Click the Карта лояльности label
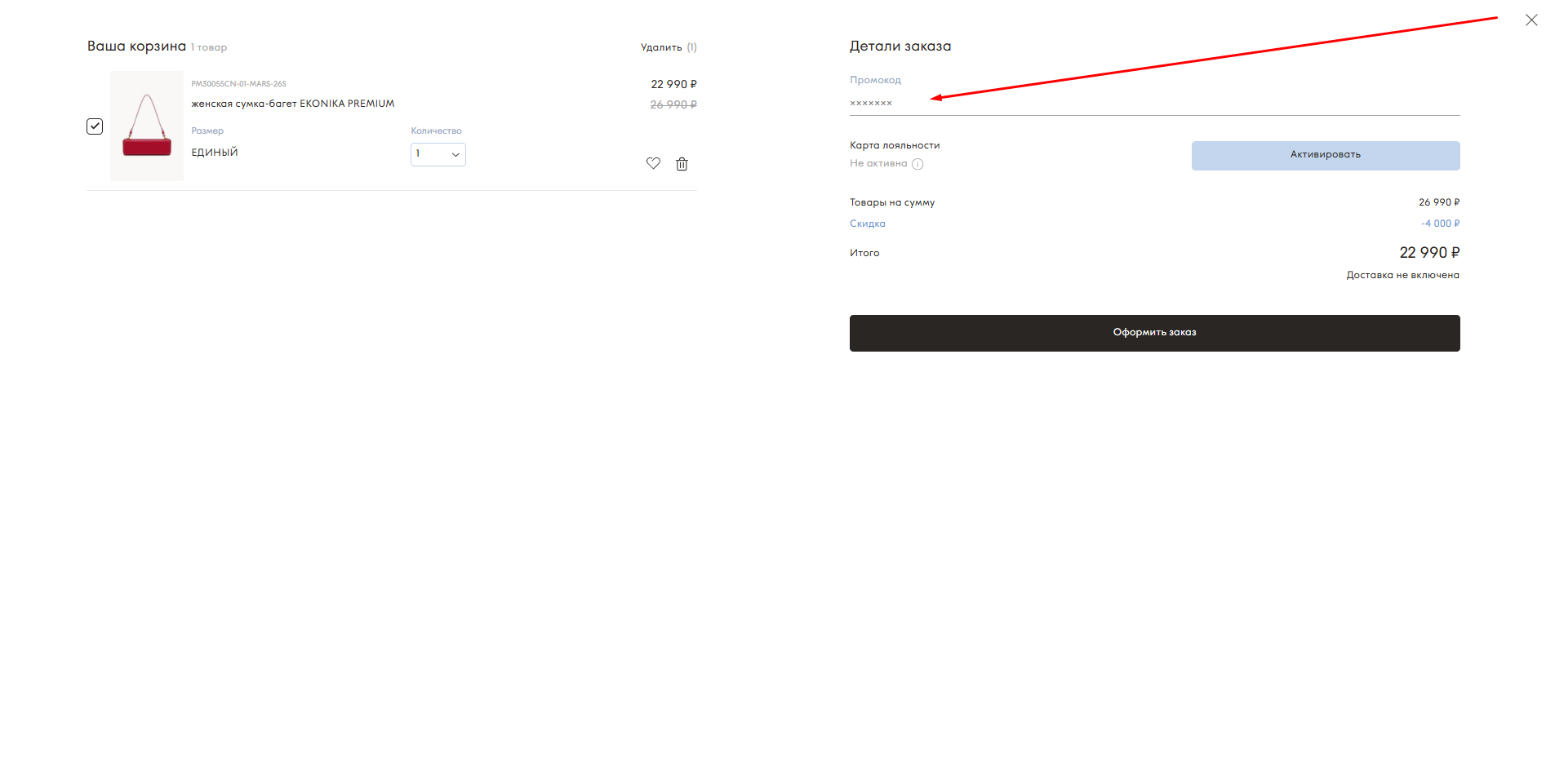 point(894,145)
